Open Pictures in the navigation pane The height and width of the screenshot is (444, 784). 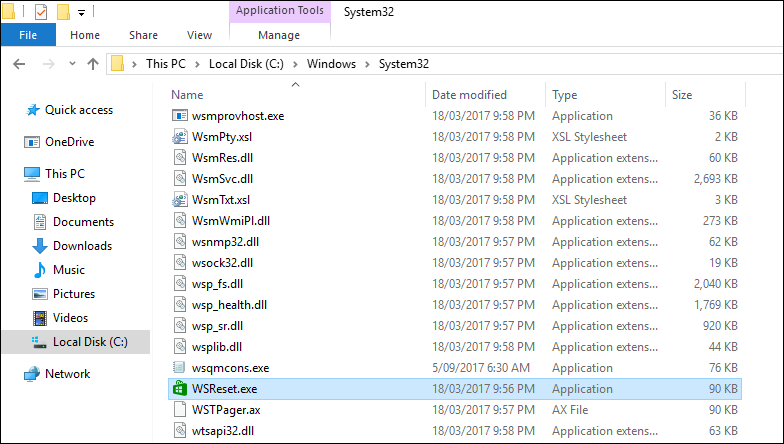74,294
